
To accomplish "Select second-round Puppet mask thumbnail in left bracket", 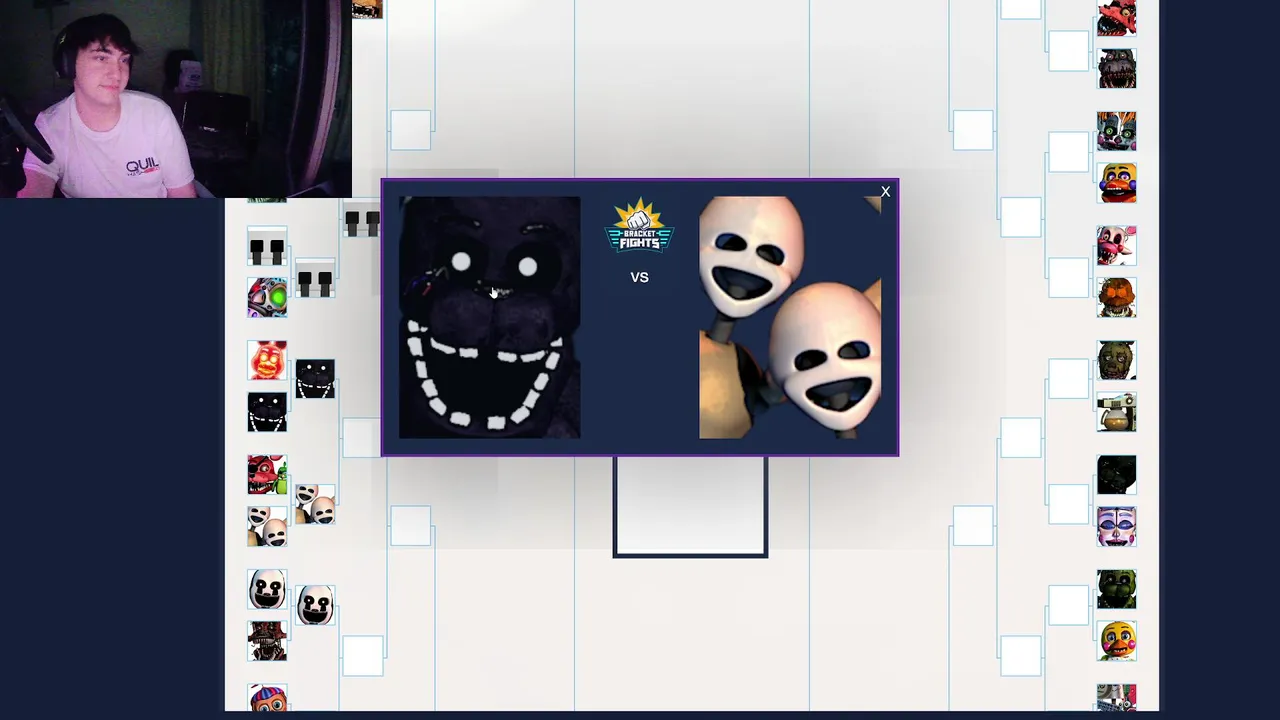I will [x=315, y=606].
